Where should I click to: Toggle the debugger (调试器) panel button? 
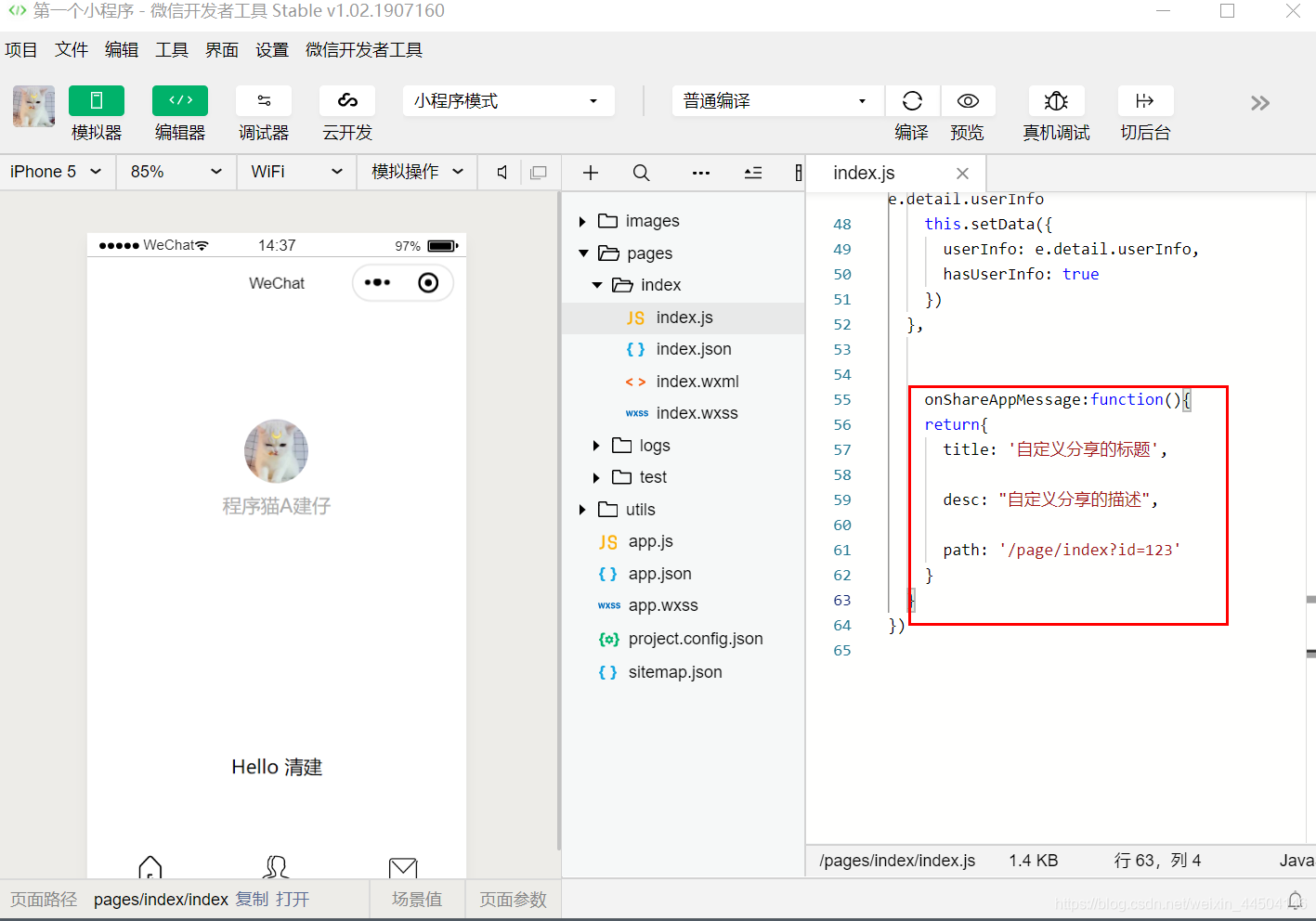(x=264, y=100)
